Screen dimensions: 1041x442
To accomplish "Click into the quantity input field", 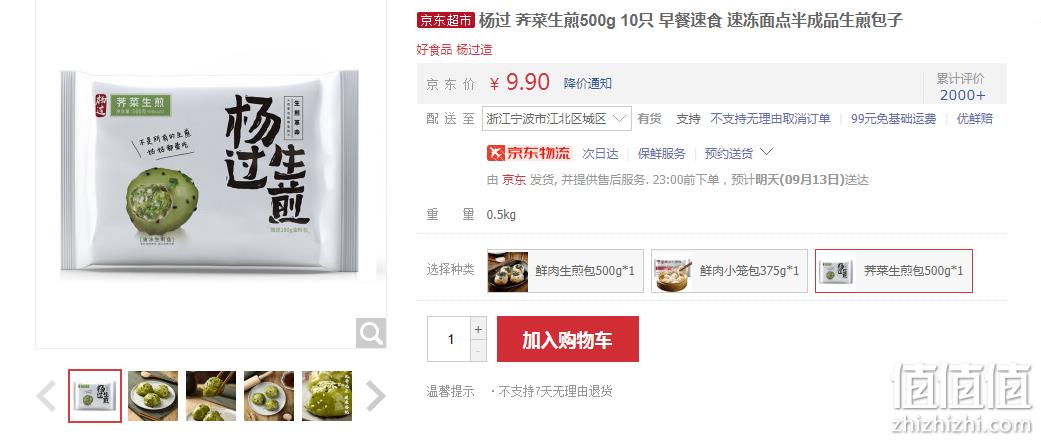I will click(449, 339).
